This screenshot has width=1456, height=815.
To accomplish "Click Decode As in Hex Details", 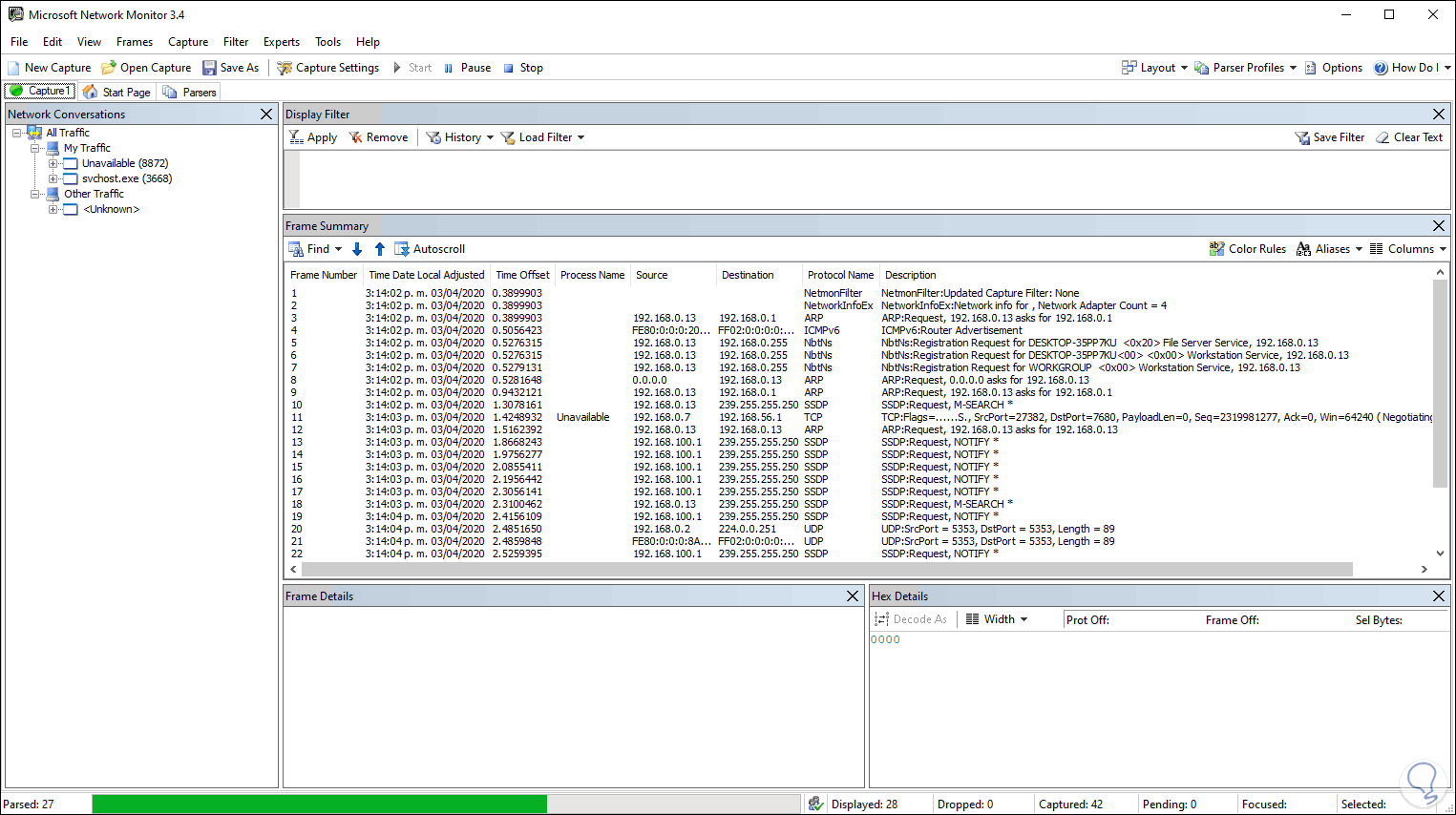I will coord(911,619).
